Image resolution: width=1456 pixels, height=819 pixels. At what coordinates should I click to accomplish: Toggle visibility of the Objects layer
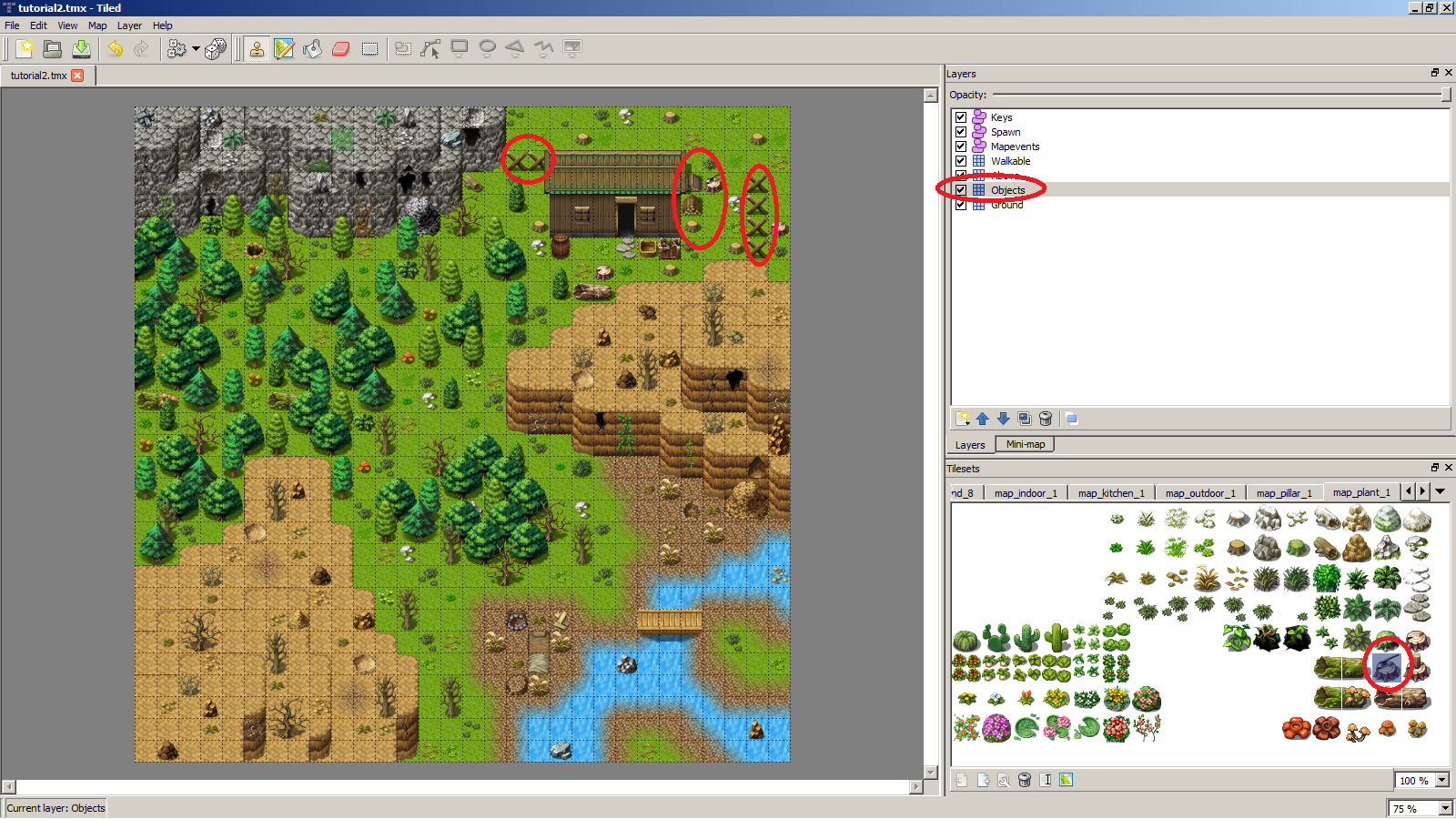click(961, 190)
